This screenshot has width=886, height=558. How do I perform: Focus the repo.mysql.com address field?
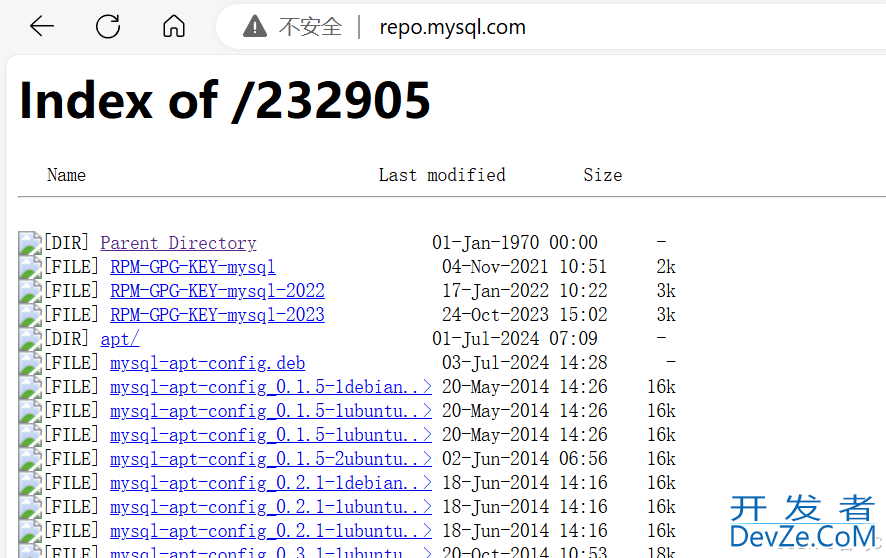point(452,27)
